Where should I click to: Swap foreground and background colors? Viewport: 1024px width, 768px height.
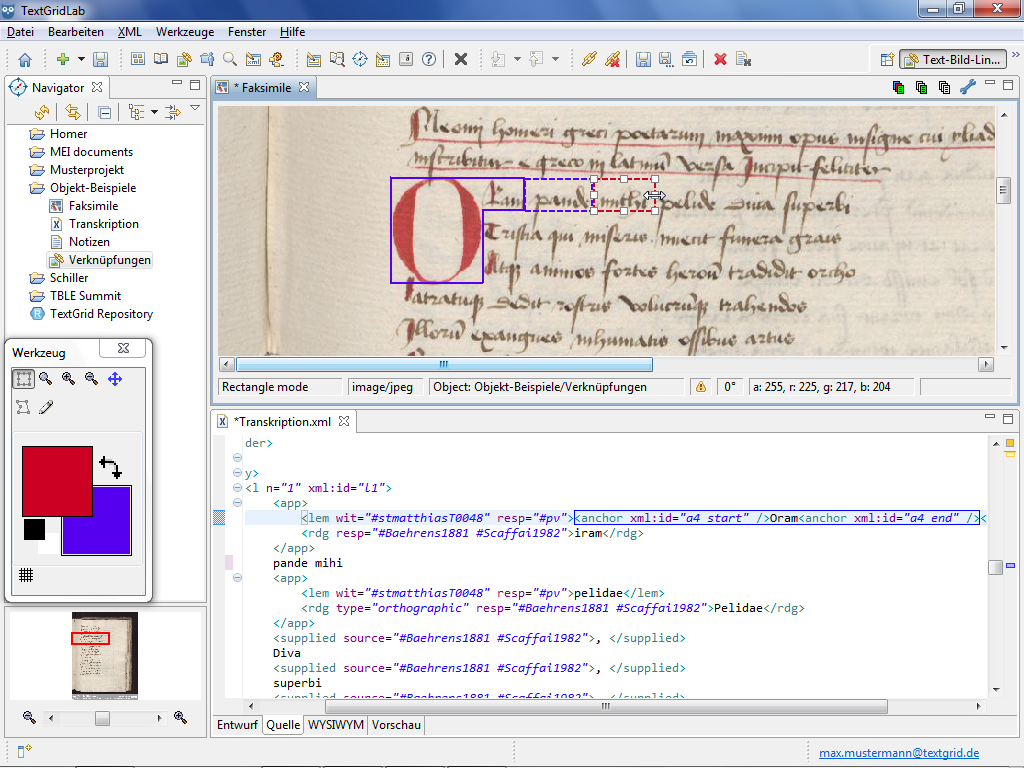point(110,467)
